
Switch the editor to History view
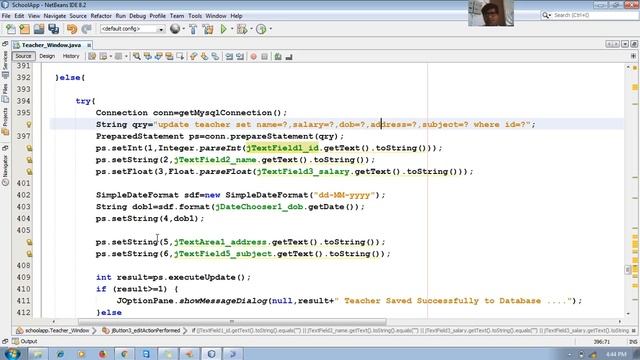(x=71, y=56)
